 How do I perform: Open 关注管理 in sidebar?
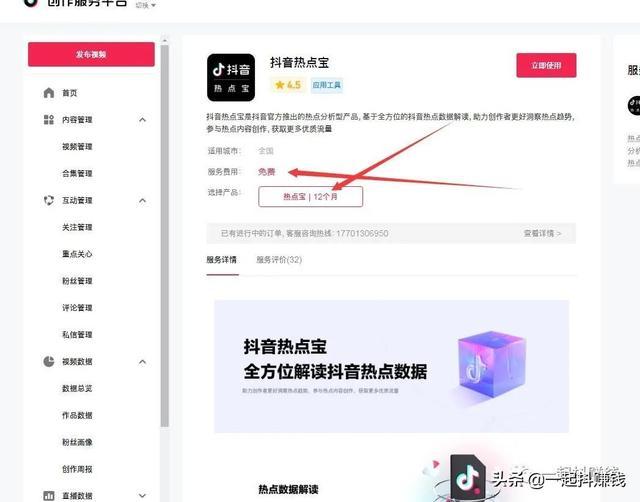(x=77, y=227)
